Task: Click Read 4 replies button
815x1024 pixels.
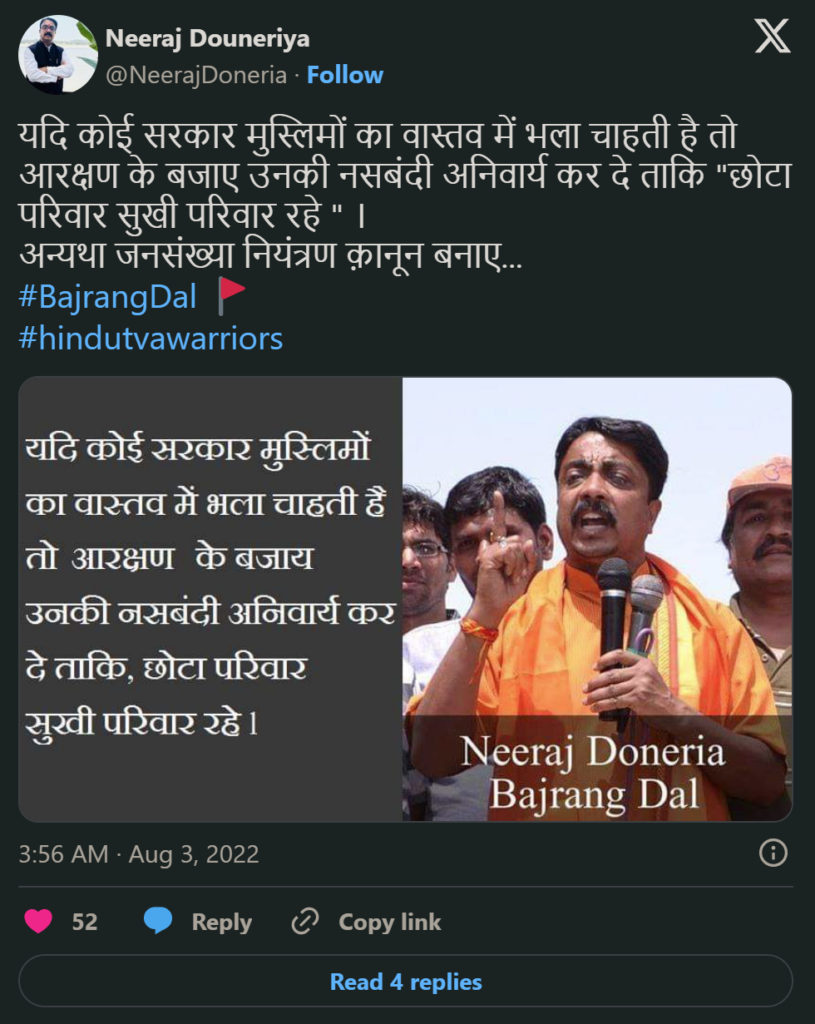Action: click(x=406, y=981)
